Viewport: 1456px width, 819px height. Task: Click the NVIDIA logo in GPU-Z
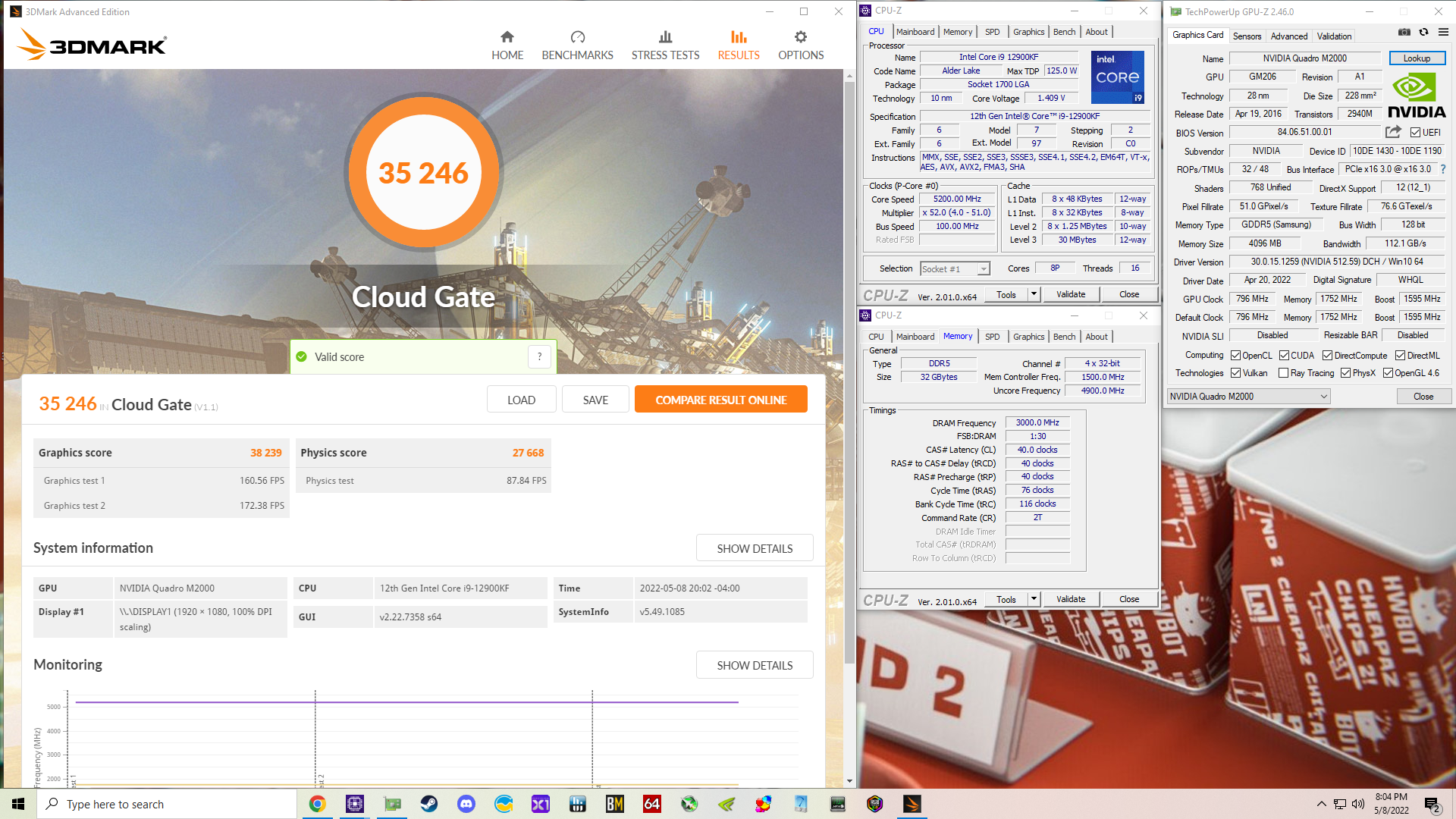click(x=1416, y=95)
